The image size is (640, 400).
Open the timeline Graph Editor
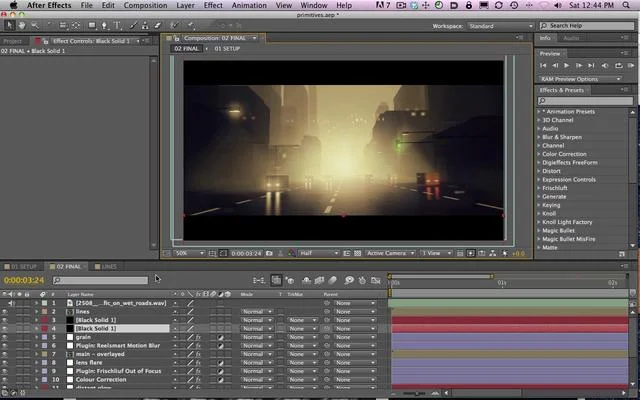[376, 280]
